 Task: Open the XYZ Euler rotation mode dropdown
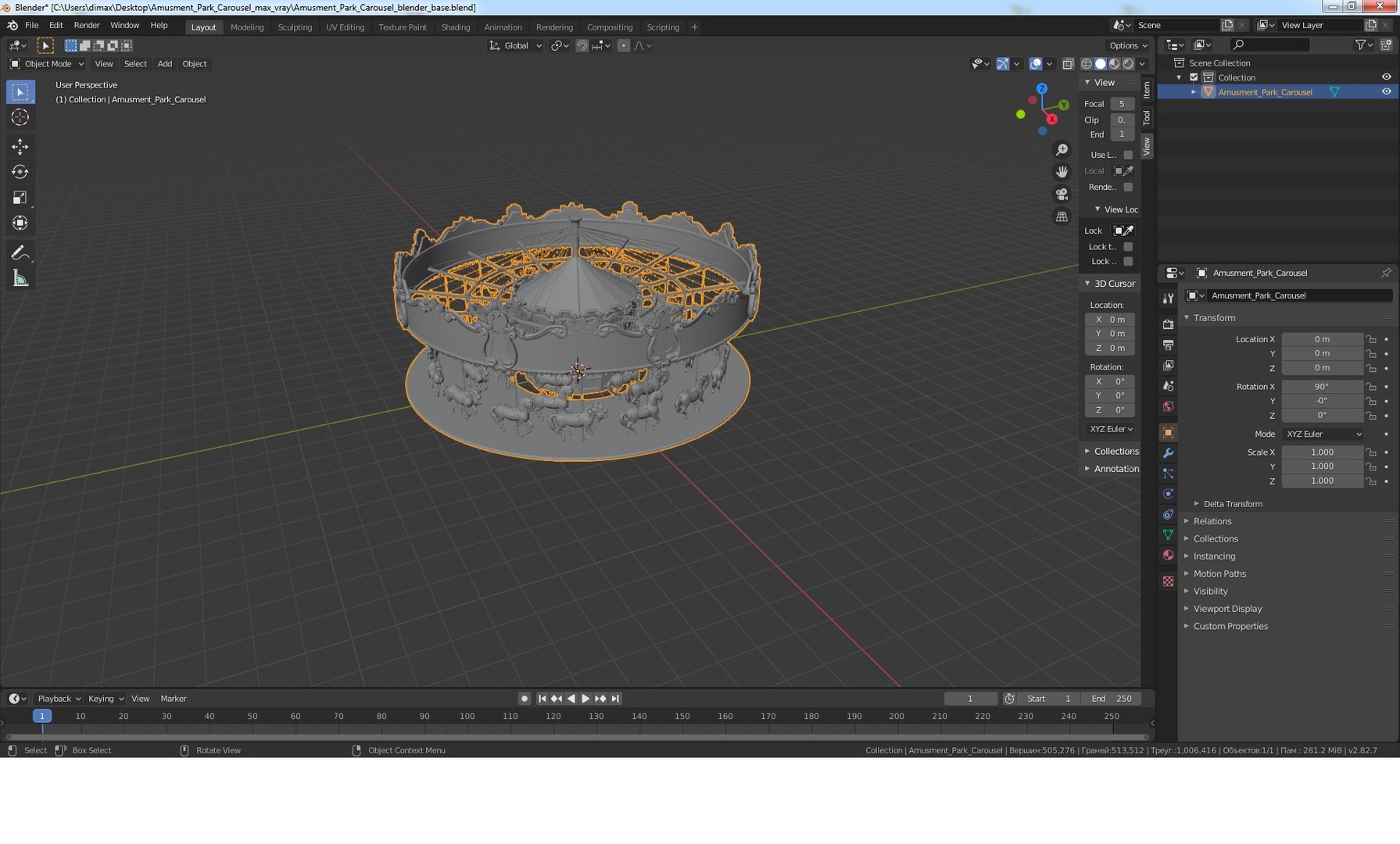[x=1323, y=435]
